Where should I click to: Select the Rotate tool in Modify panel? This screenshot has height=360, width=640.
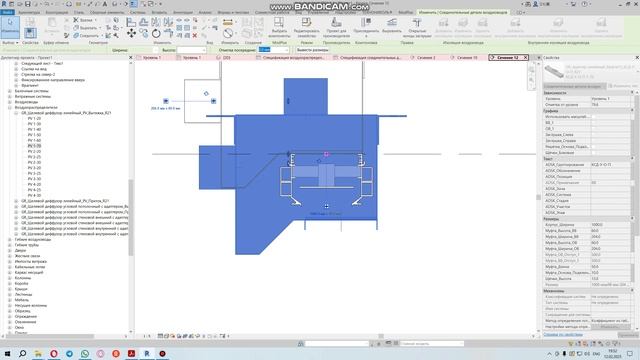tap(156, 33)
